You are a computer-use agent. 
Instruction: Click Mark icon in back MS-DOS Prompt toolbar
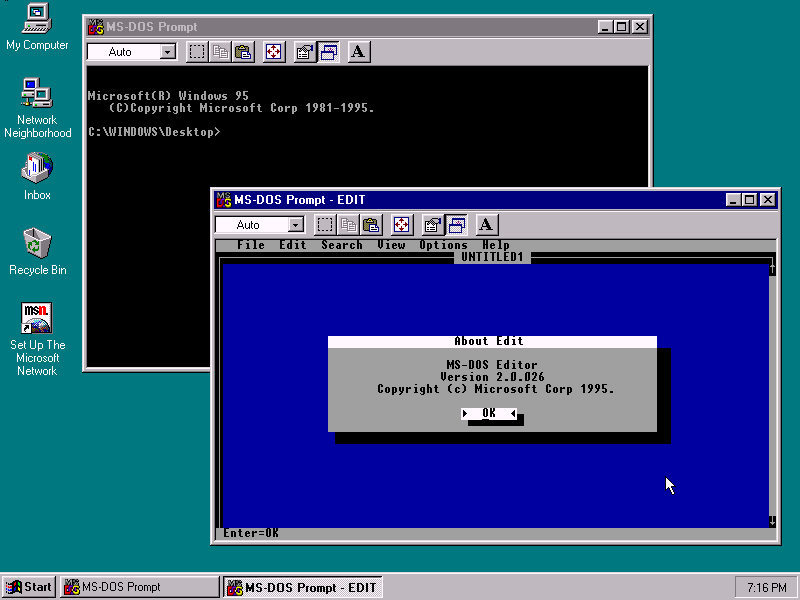pos(197,52)
